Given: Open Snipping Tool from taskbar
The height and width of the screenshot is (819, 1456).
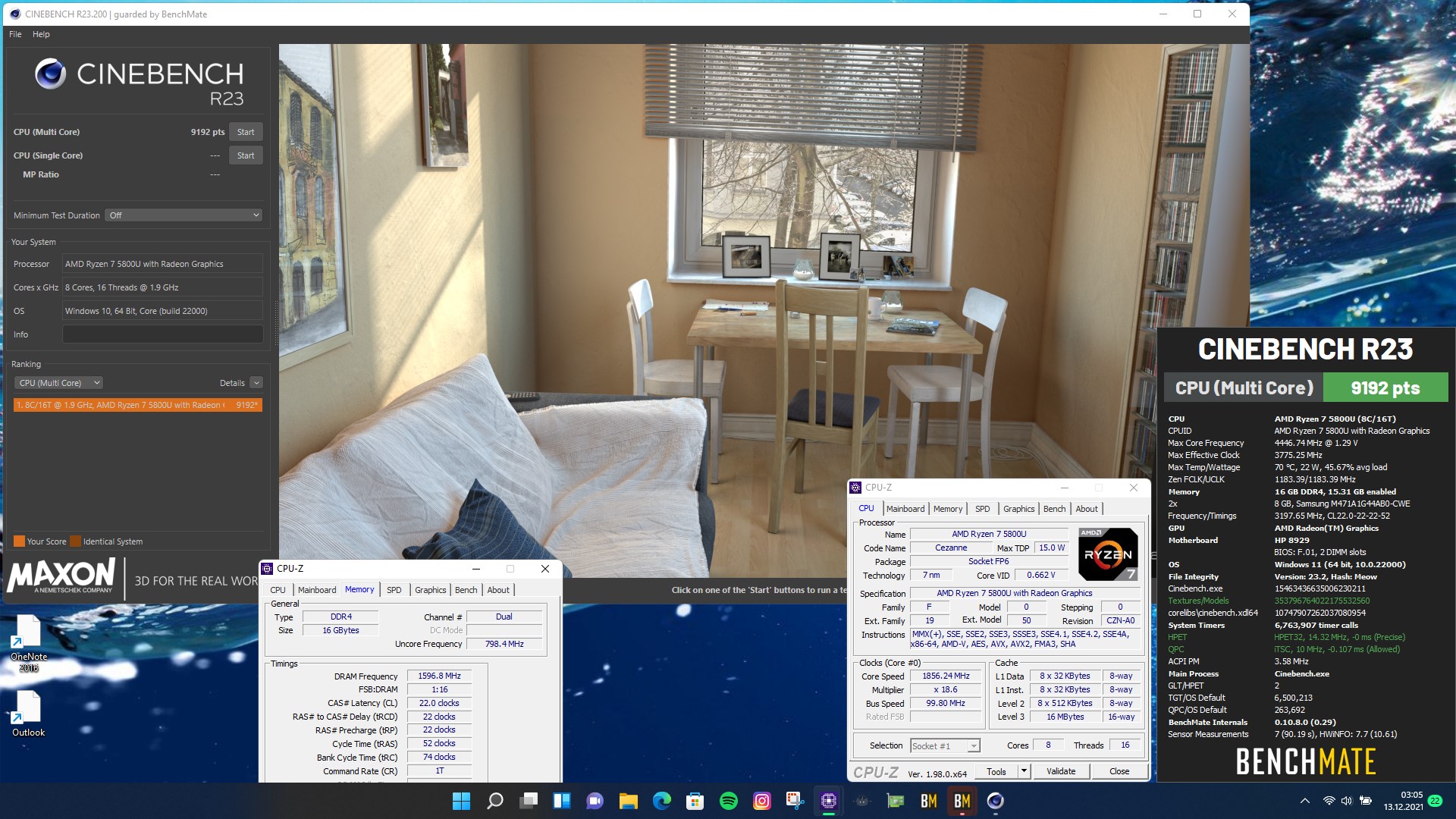Looking at the screenshot, I should [x=795, y=801].
